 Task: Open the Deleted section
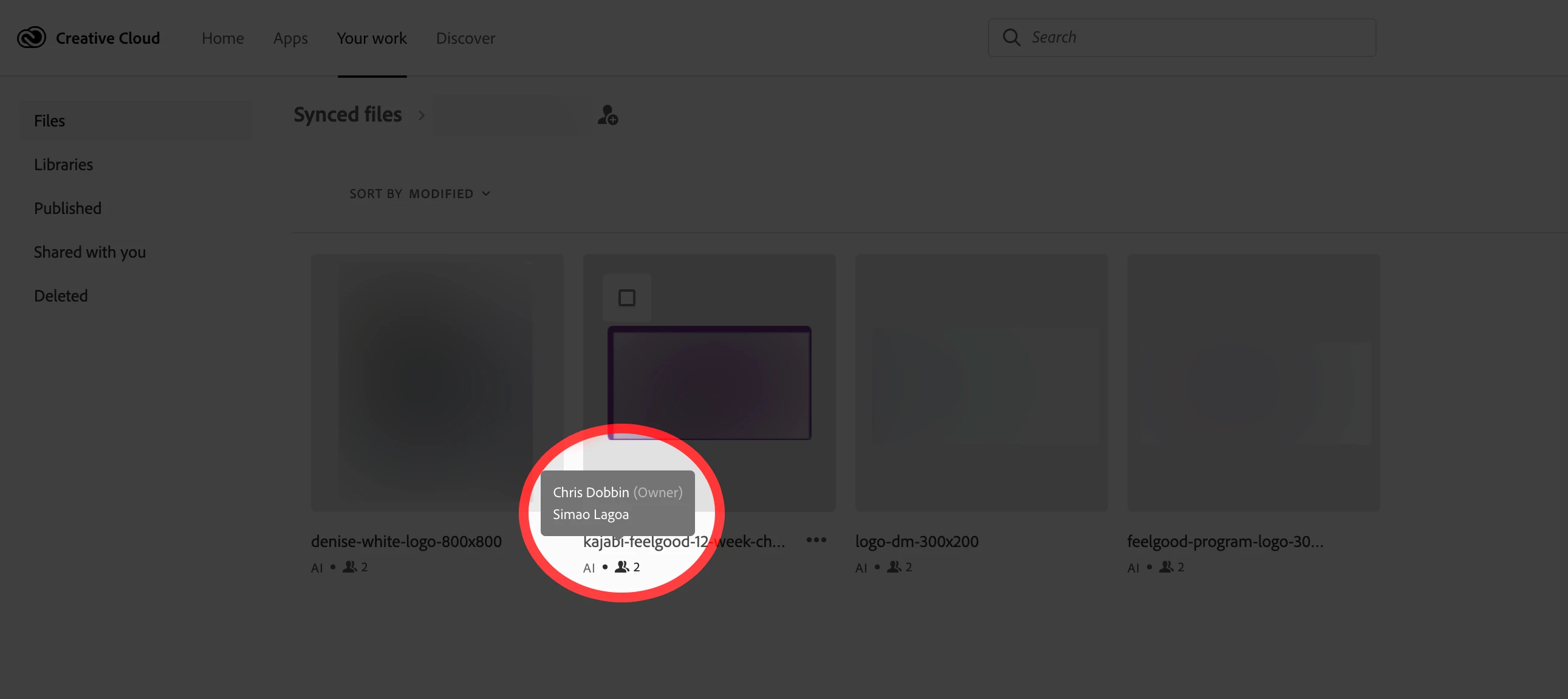click(x=61, y=296)
